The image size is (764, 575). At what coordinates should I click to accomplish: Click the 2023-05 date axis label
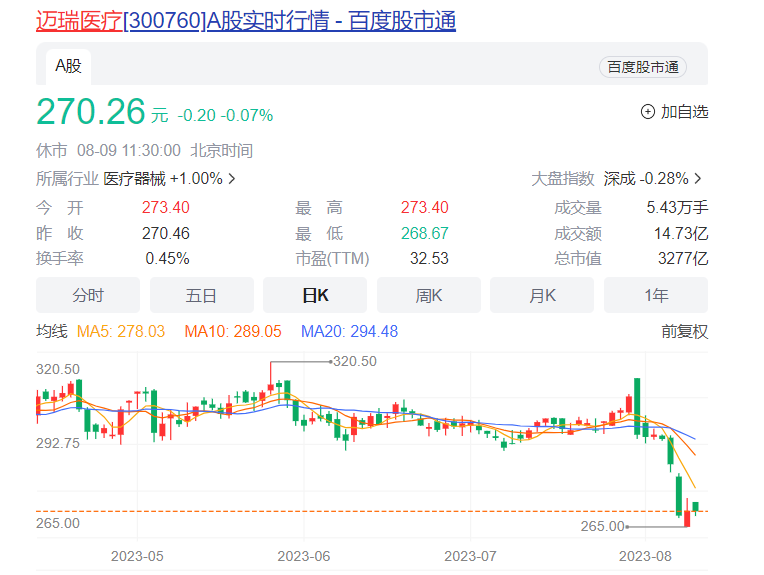137,556
